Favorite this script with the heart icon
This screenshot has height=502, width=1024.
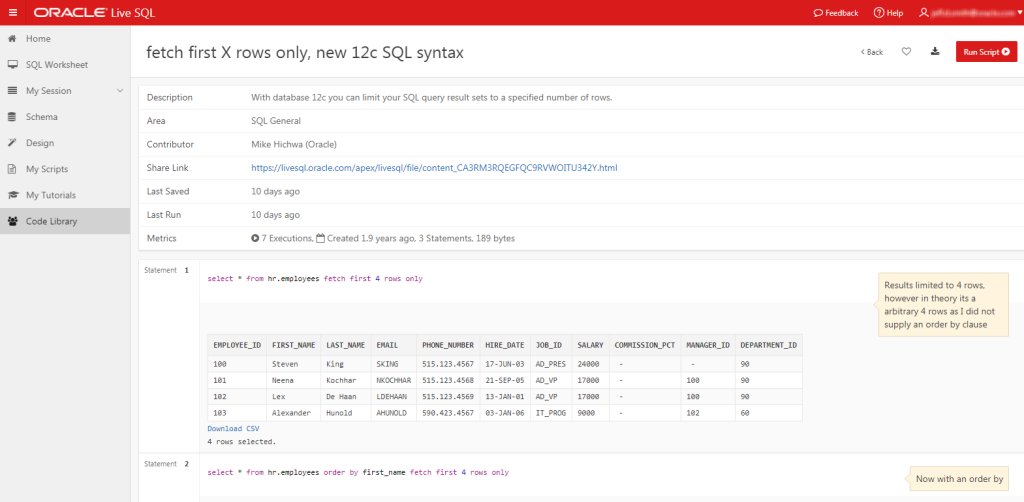click(x=906, y=52)
